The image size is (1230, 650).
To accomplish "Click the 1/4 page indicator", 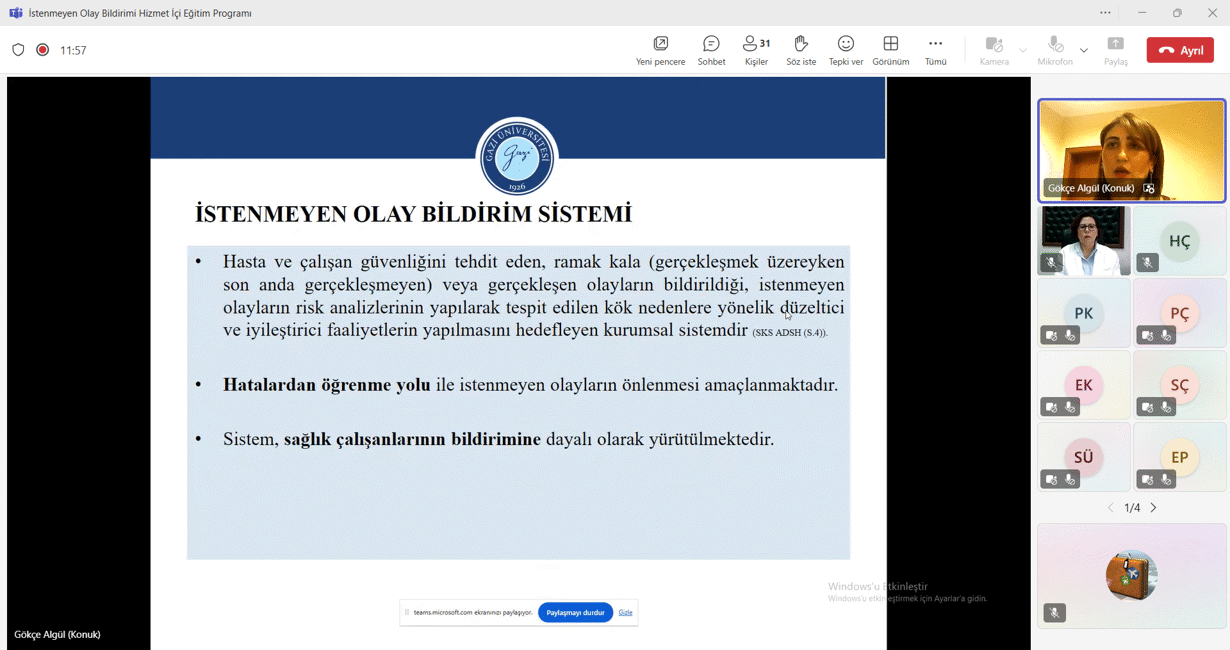I will (x=1132, y=508).
